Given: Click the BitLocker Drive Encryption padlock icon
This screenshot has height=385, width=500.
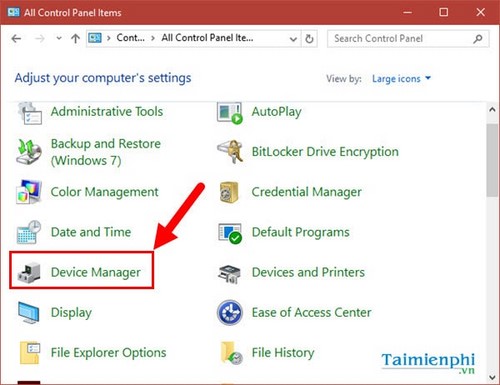Looking at the screenshot, I should (x=230, y=152).
